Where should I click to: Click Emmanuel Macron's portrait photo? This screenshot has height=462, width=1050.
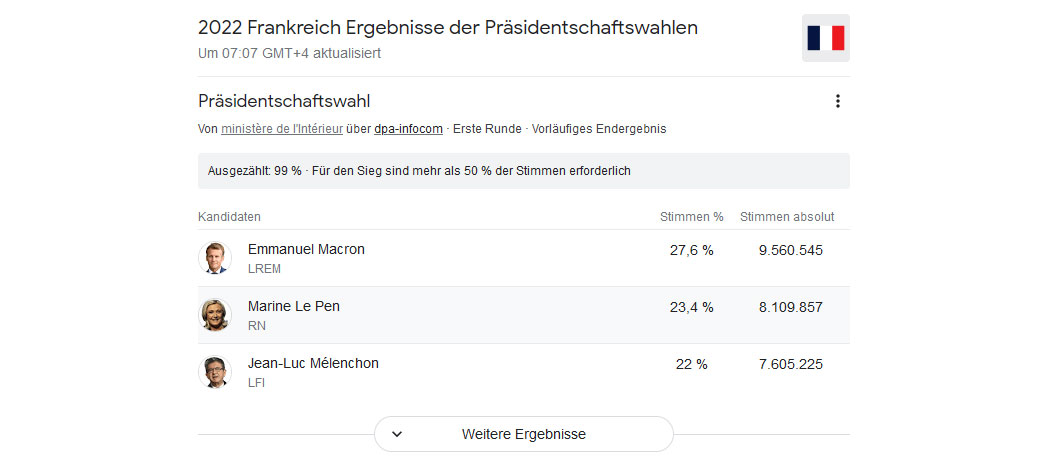(x=215, y=258)
